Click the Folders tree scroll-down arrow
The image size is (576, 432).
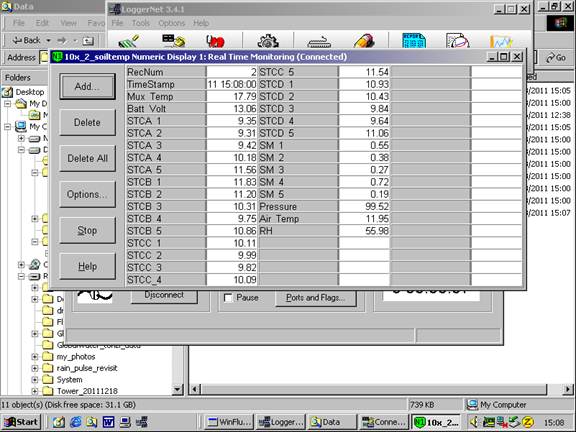click(x=177, y=389)
